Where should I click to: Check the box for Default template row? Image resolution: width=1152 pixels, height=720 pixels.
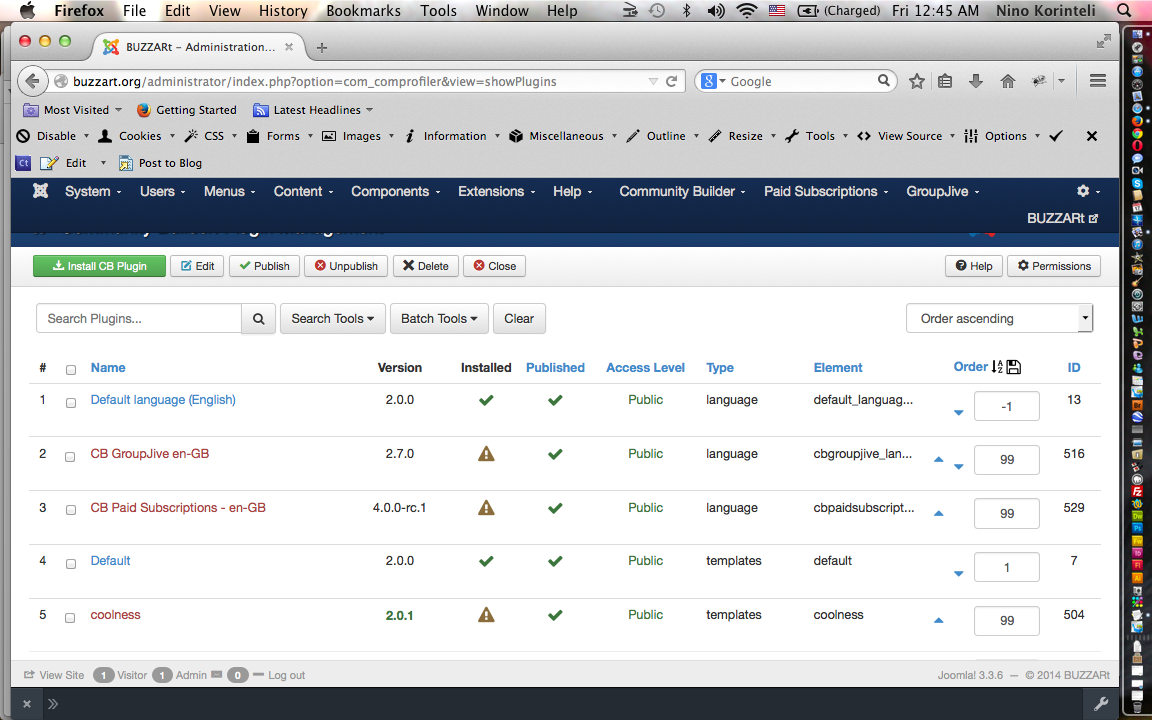click(x=71, y=564)
